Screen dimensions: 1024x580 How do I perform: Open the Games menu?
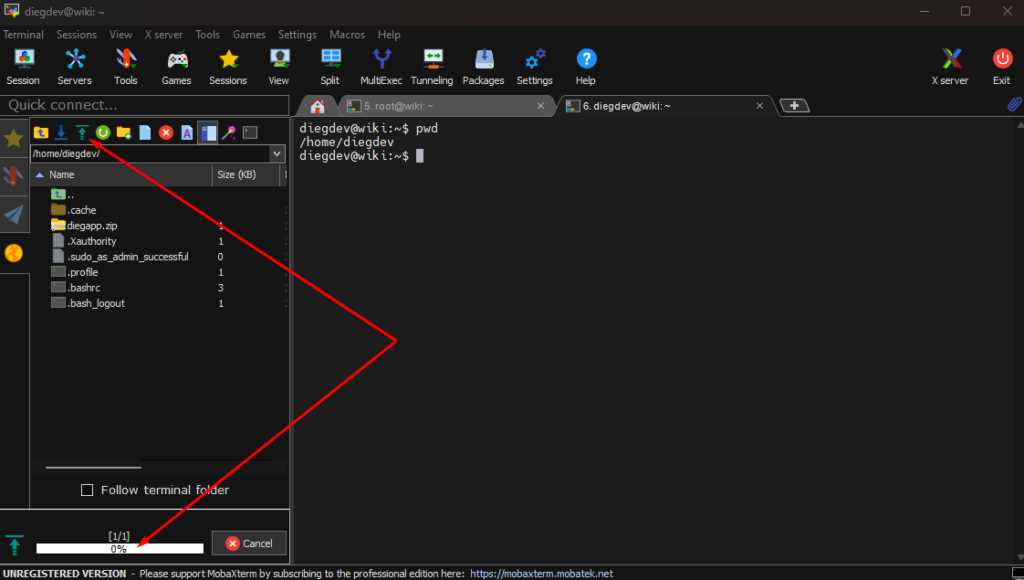click(x=249, y=35)
